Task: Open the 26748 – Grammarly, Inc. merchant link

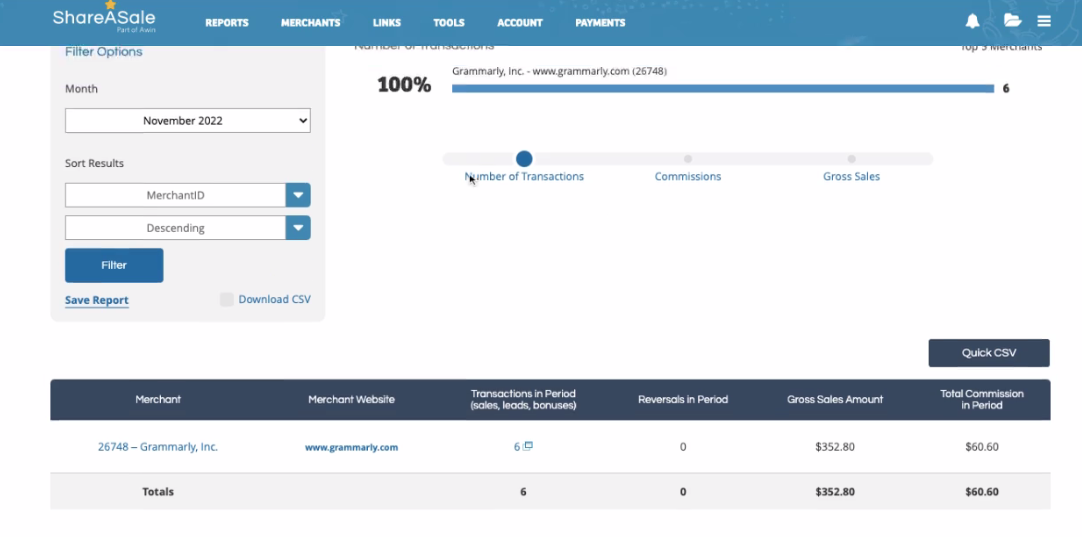Action: pyautogui.click(x=157, y=447)
